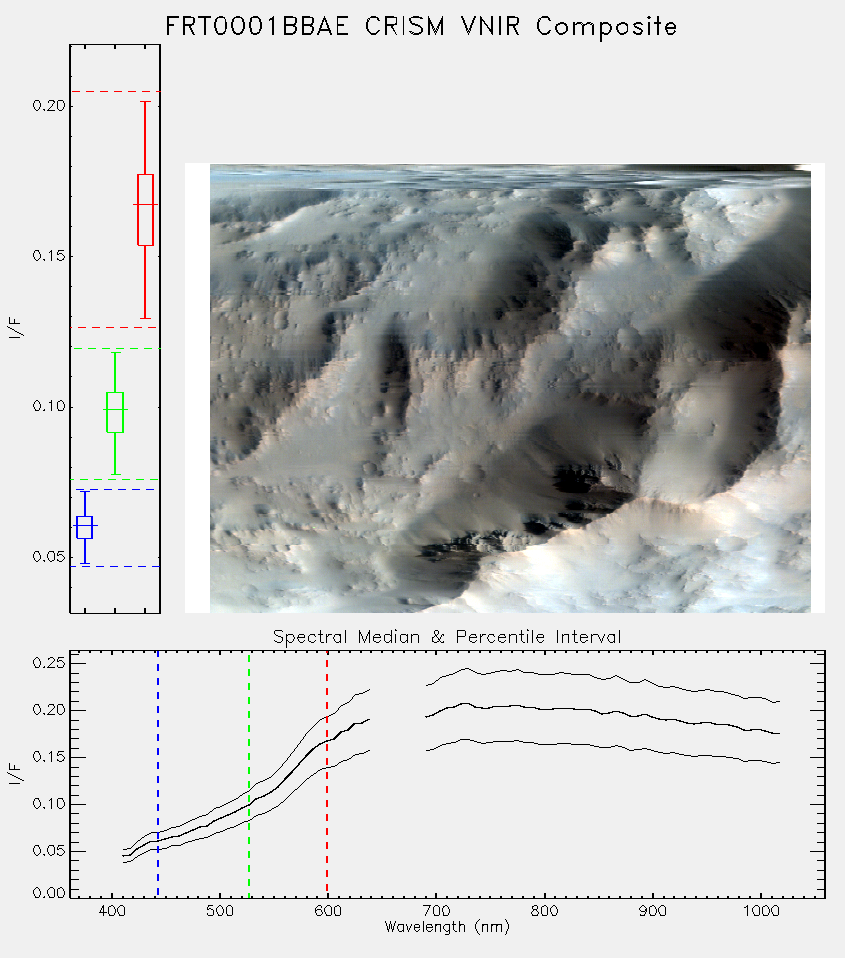The width and height of the screenshot is (845, 958).
Task: Click the lower blue dashed horizontal limit line
Action: coord(115,566)
